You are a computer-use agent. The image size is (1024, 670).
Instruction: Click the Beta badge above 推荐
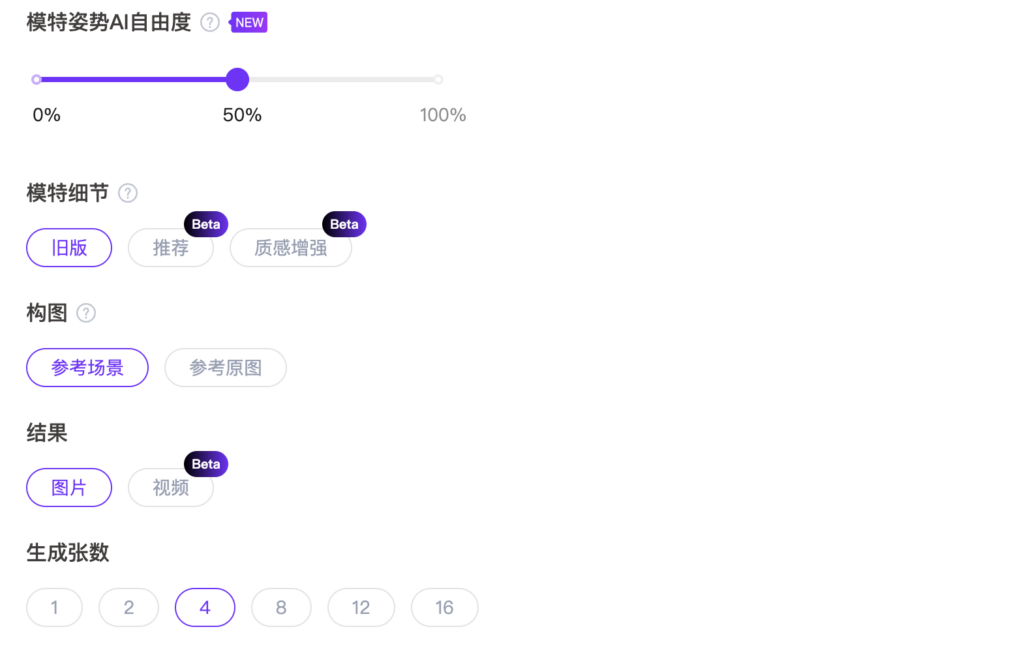tap(206, 224)
